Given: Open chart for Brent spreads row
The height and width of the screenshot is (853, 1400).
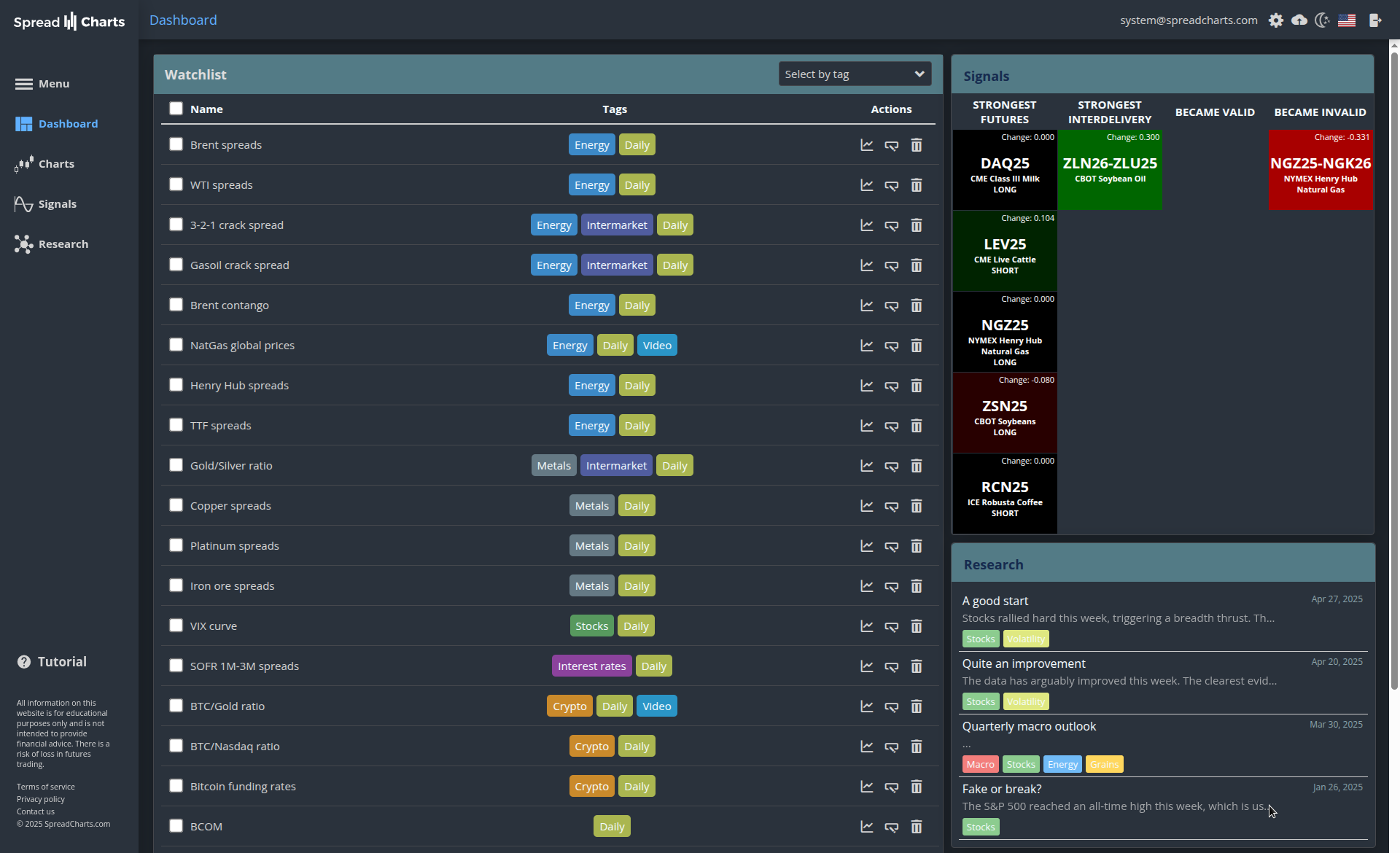Looking at the screenshot, I should (x=867, y=145).
